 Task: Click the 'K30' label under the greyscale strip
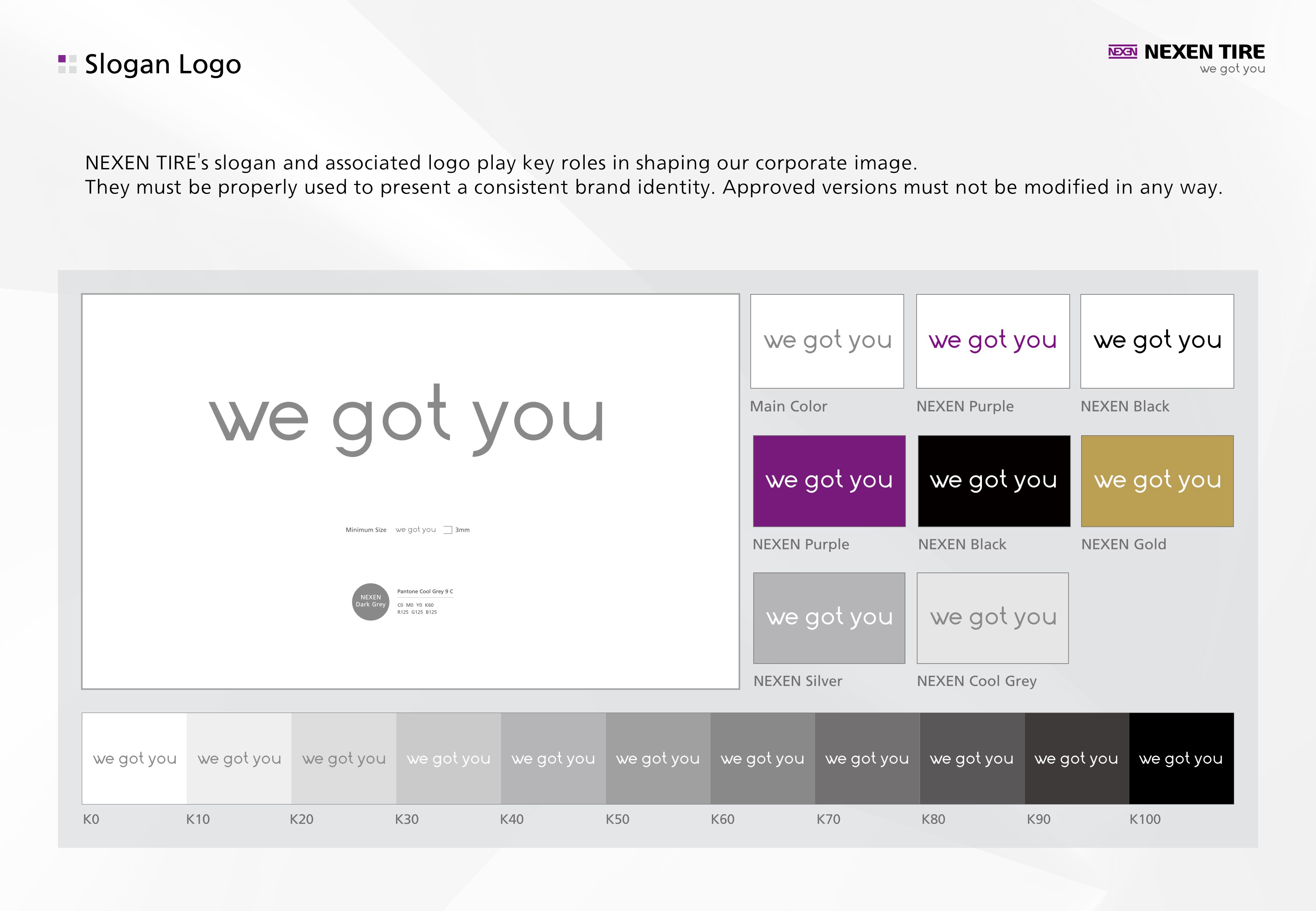[407, 819]
